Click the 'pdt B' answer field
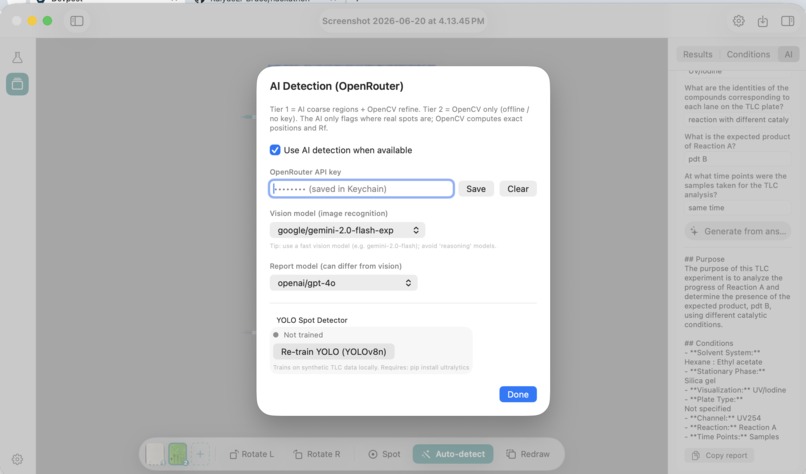This screenshot has width=806, height=474. click(x=738, y=159)
